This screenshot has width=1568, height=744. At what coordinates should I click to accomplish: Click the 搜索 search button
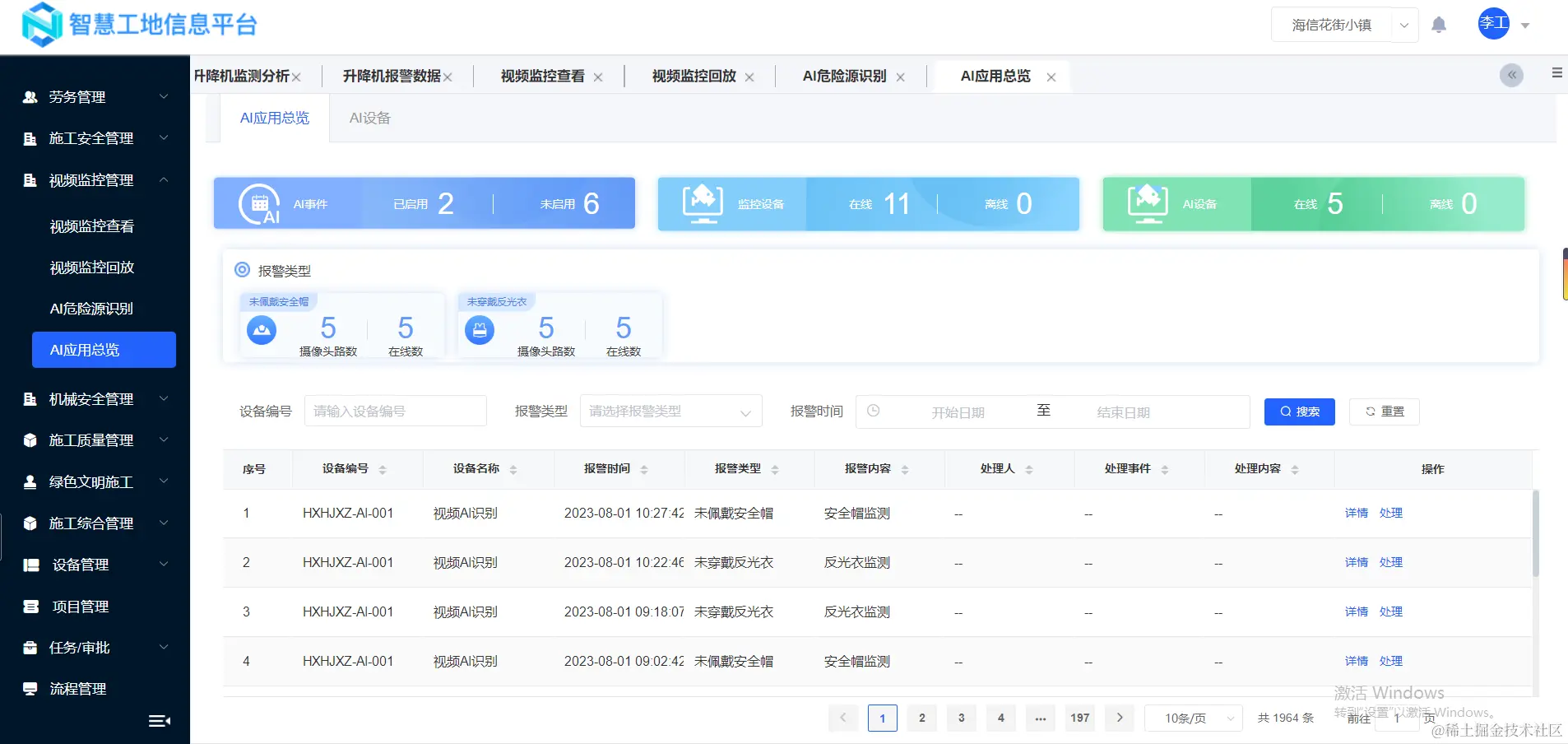1299,412
